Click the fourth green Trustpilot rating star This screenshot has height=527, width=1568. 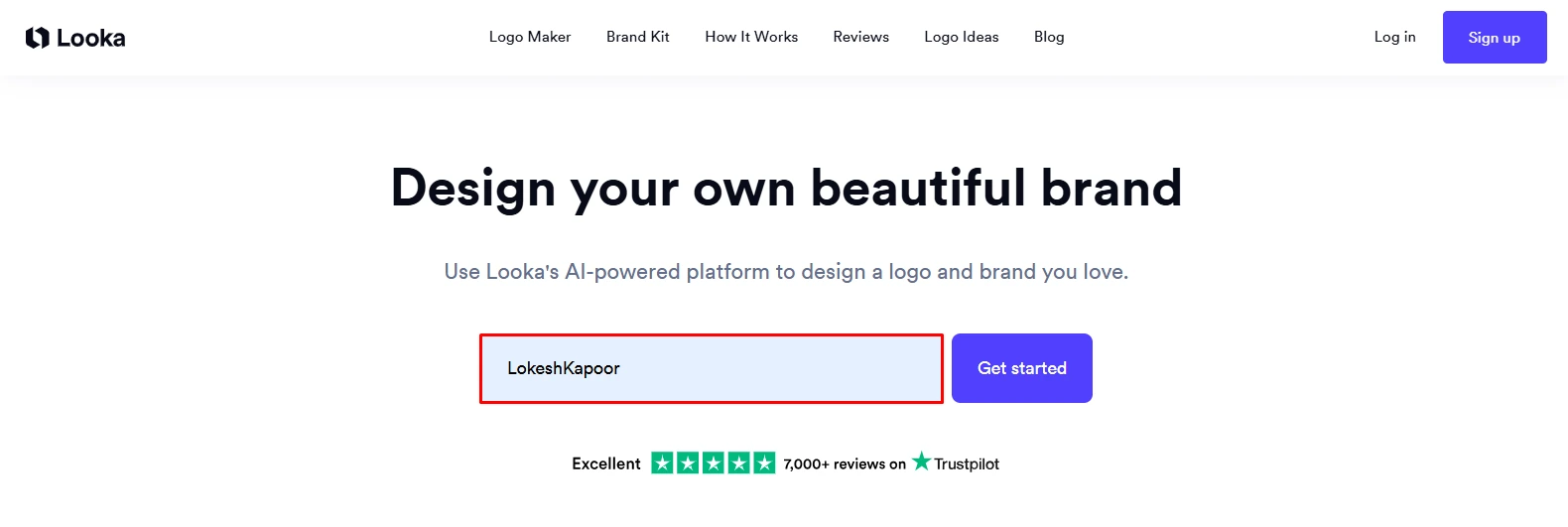(x=738, y=462)
